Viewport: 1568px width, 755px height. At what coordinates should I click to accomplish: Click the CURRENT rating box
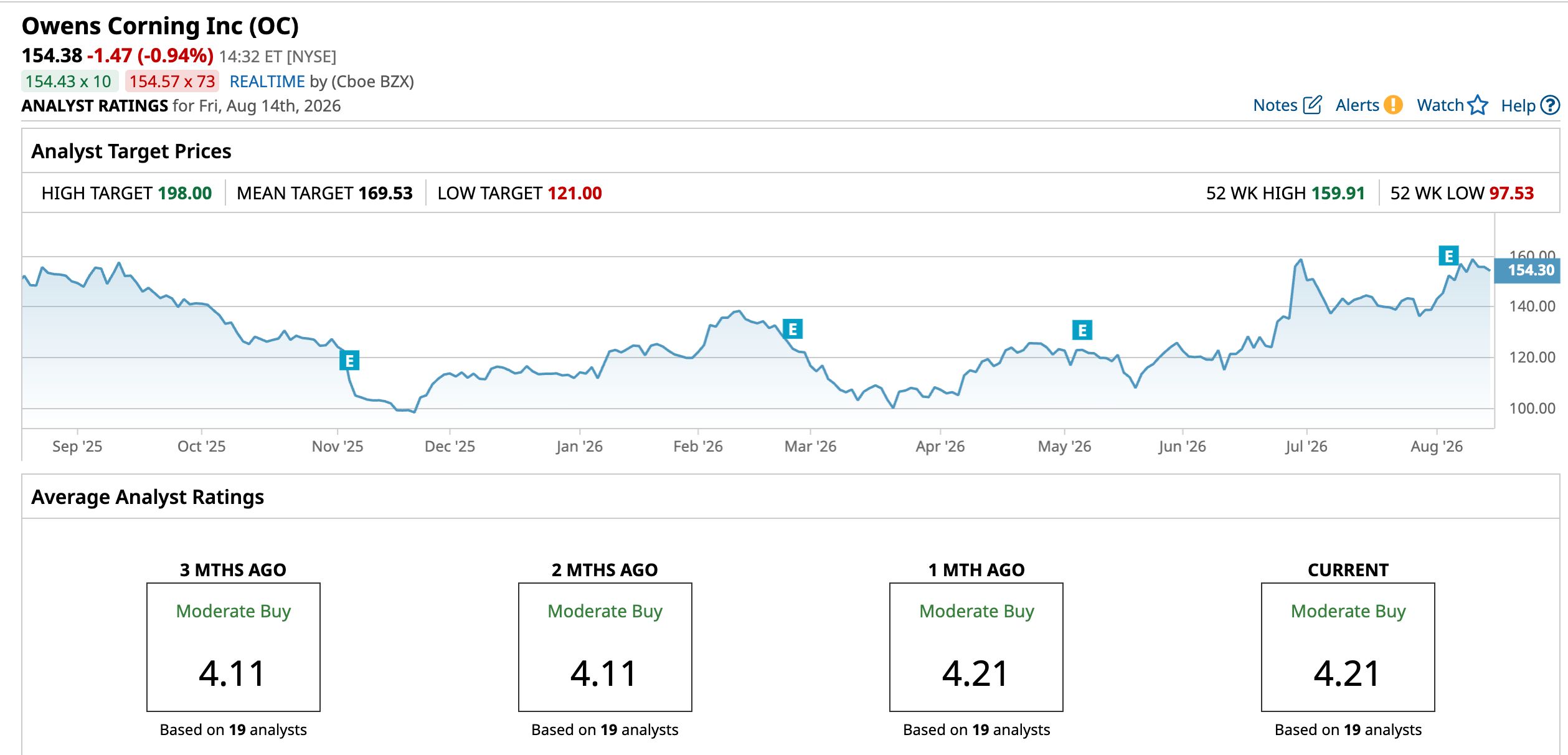tap(1348, 647)
